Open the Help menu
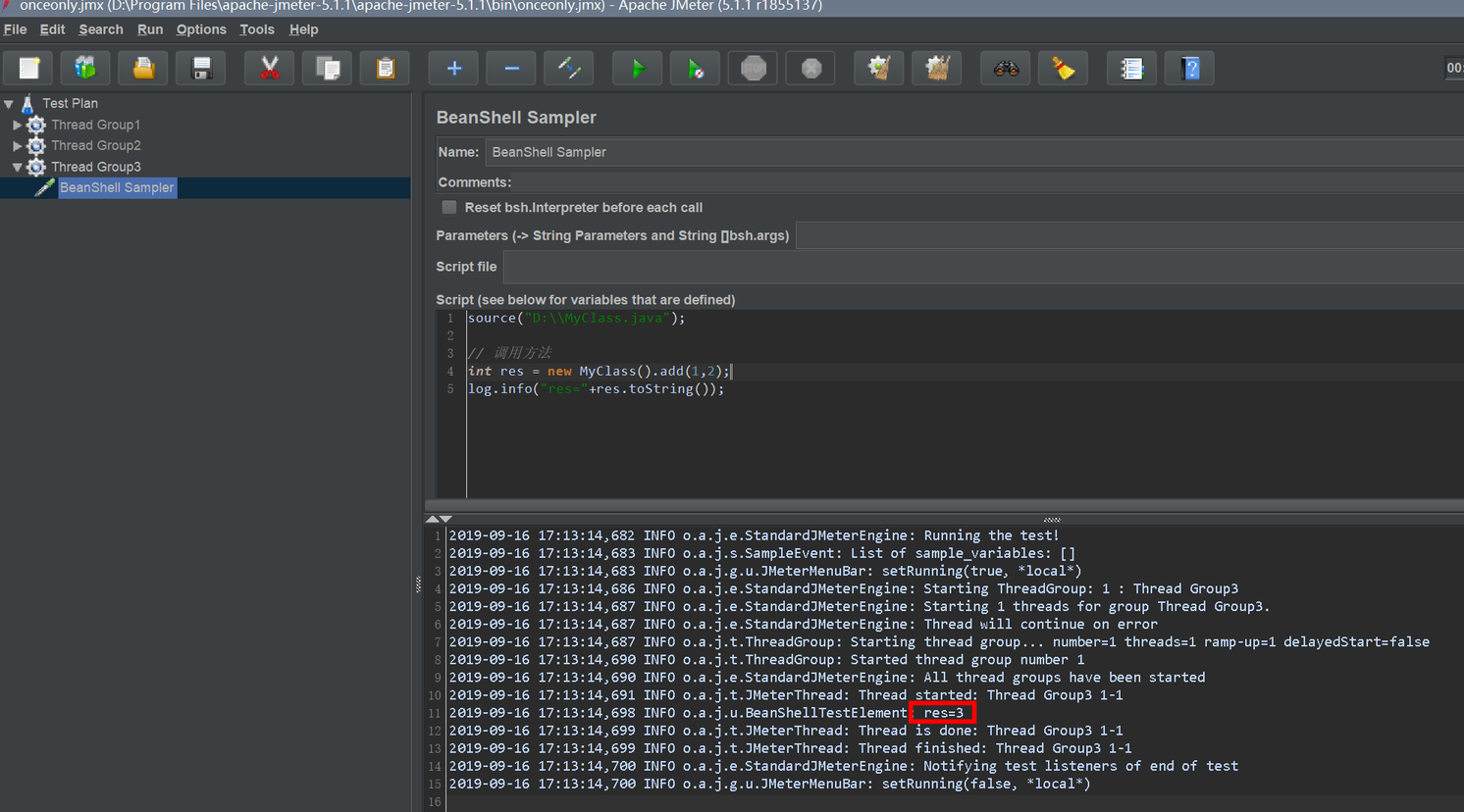The height and width of the screenshot is (812, 1464). coord(304,29)
